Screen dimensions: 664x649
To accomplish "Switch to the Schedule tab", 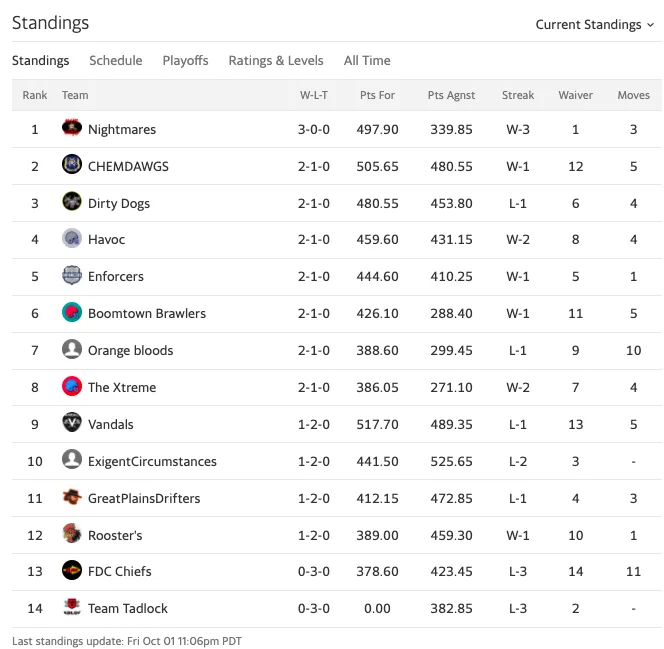I will pos(116,61).
